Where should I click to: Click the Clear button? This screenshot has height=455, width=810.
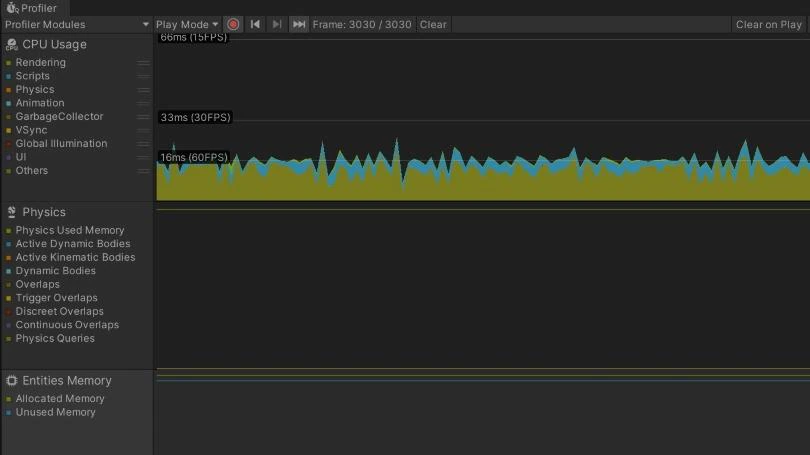pos(433,24)
